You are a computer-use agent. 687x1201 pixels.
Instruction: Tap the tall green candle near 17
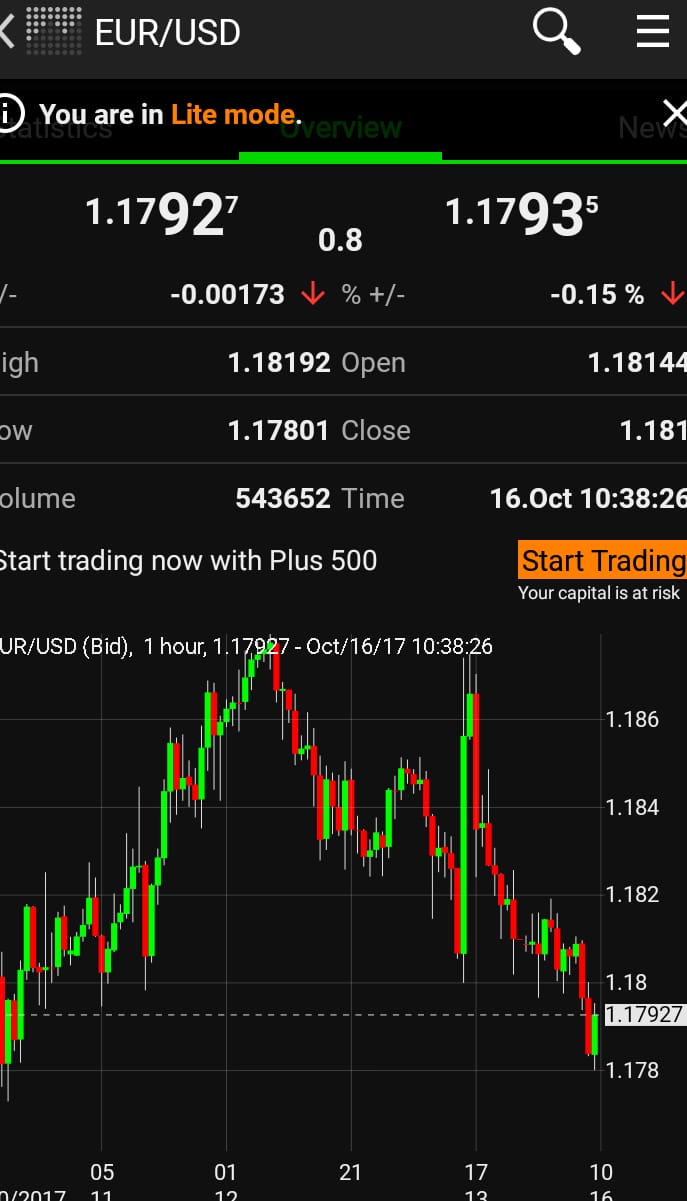tap(464, 845)
